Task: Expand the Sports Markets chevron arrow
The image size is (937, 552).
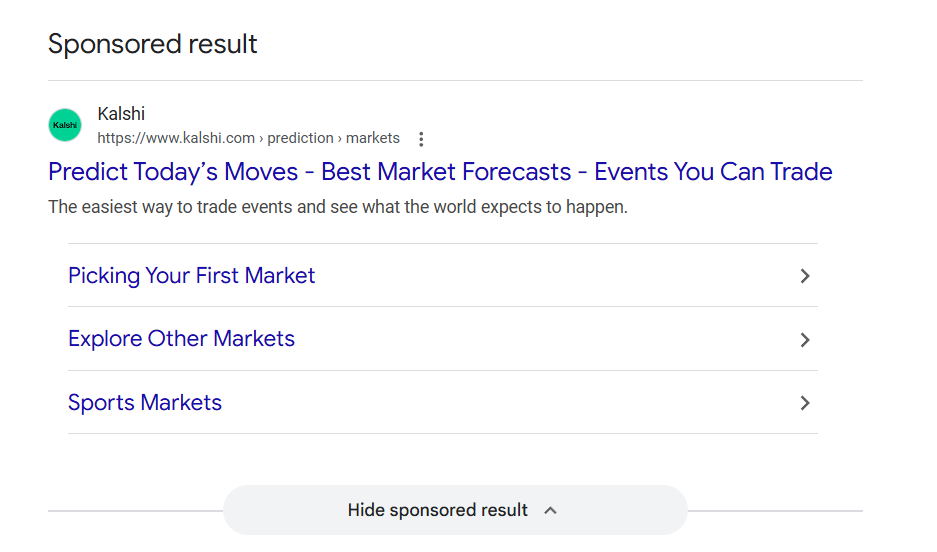Action: 805,403
